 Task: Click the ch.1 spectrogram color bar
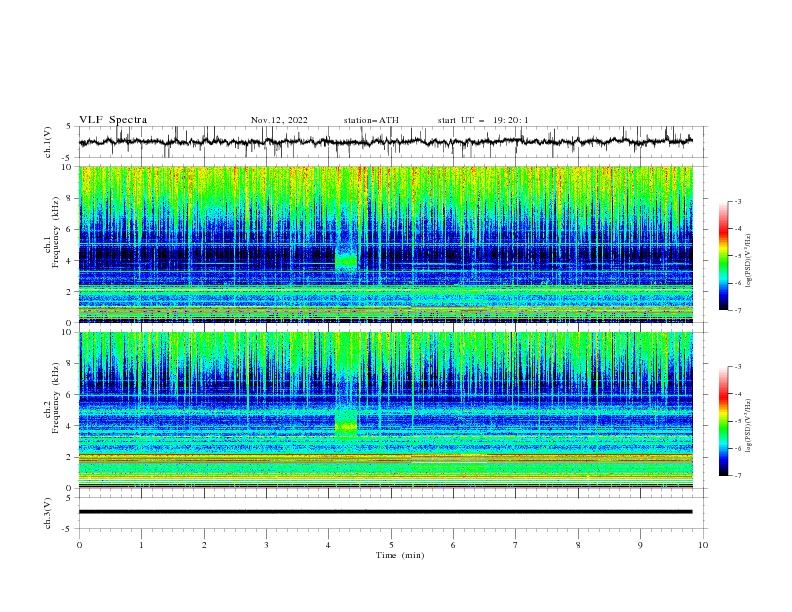coord(723,256)
